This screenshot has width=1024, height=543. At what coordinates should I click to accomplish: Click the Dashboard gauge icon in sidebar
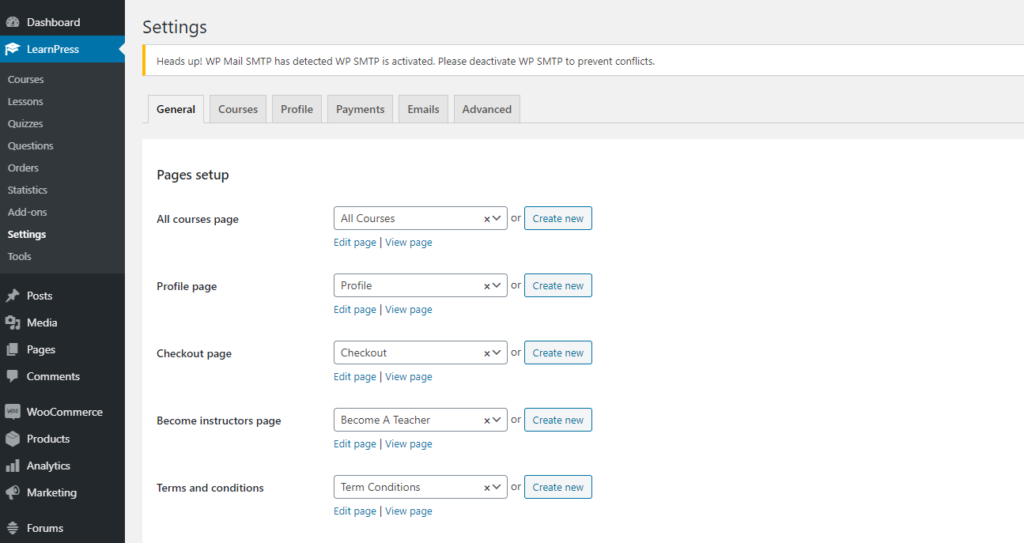13,22
